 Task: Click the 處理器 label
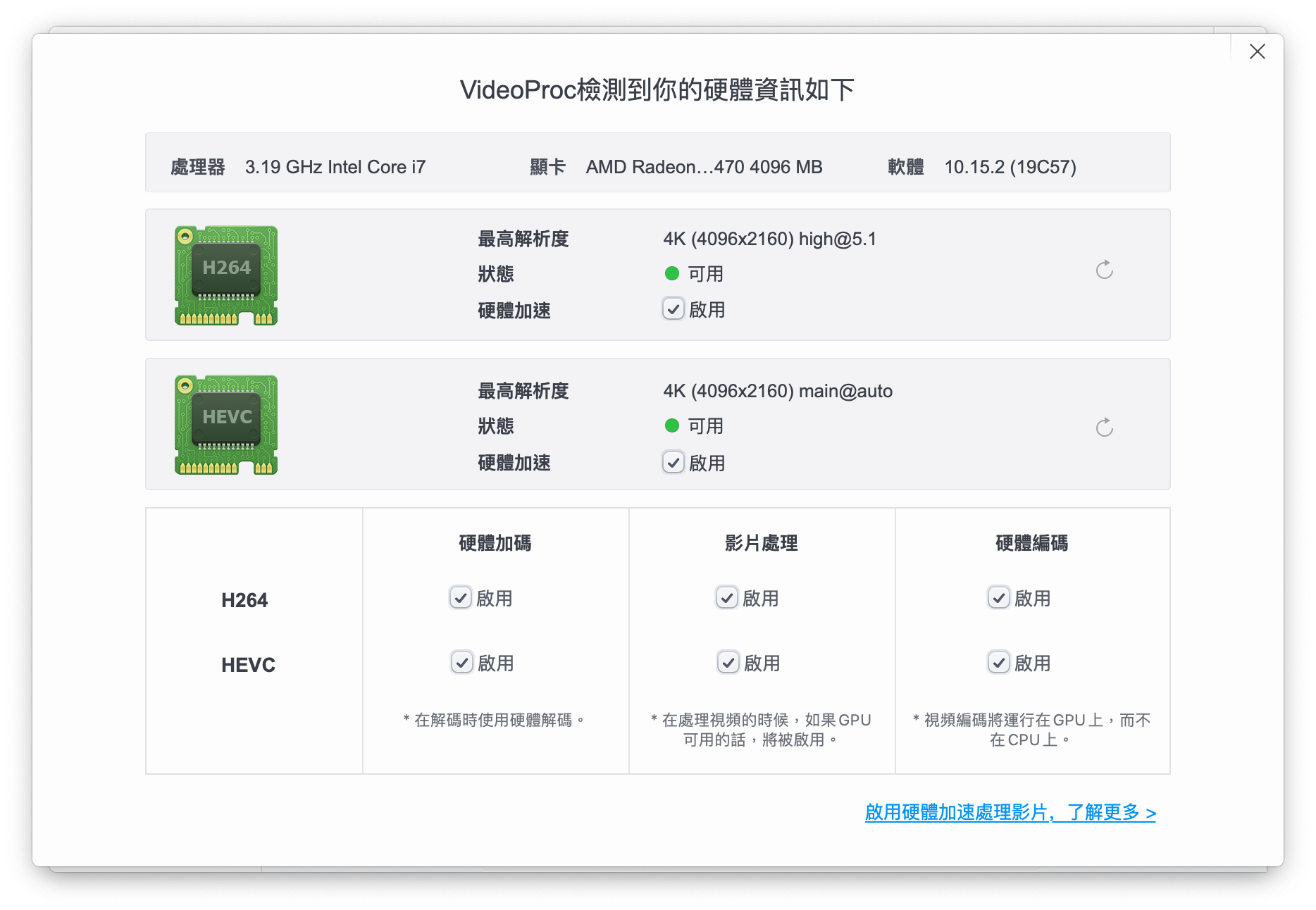pos(198,167)
